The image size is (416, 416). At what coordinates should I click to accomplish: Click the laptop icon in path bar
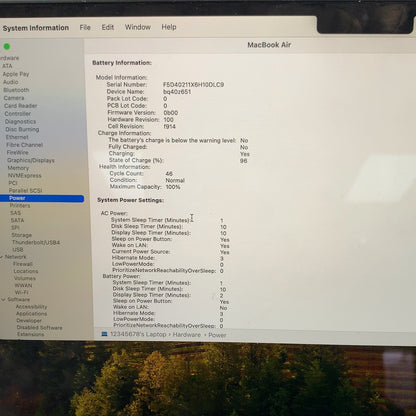click(104, 334)
